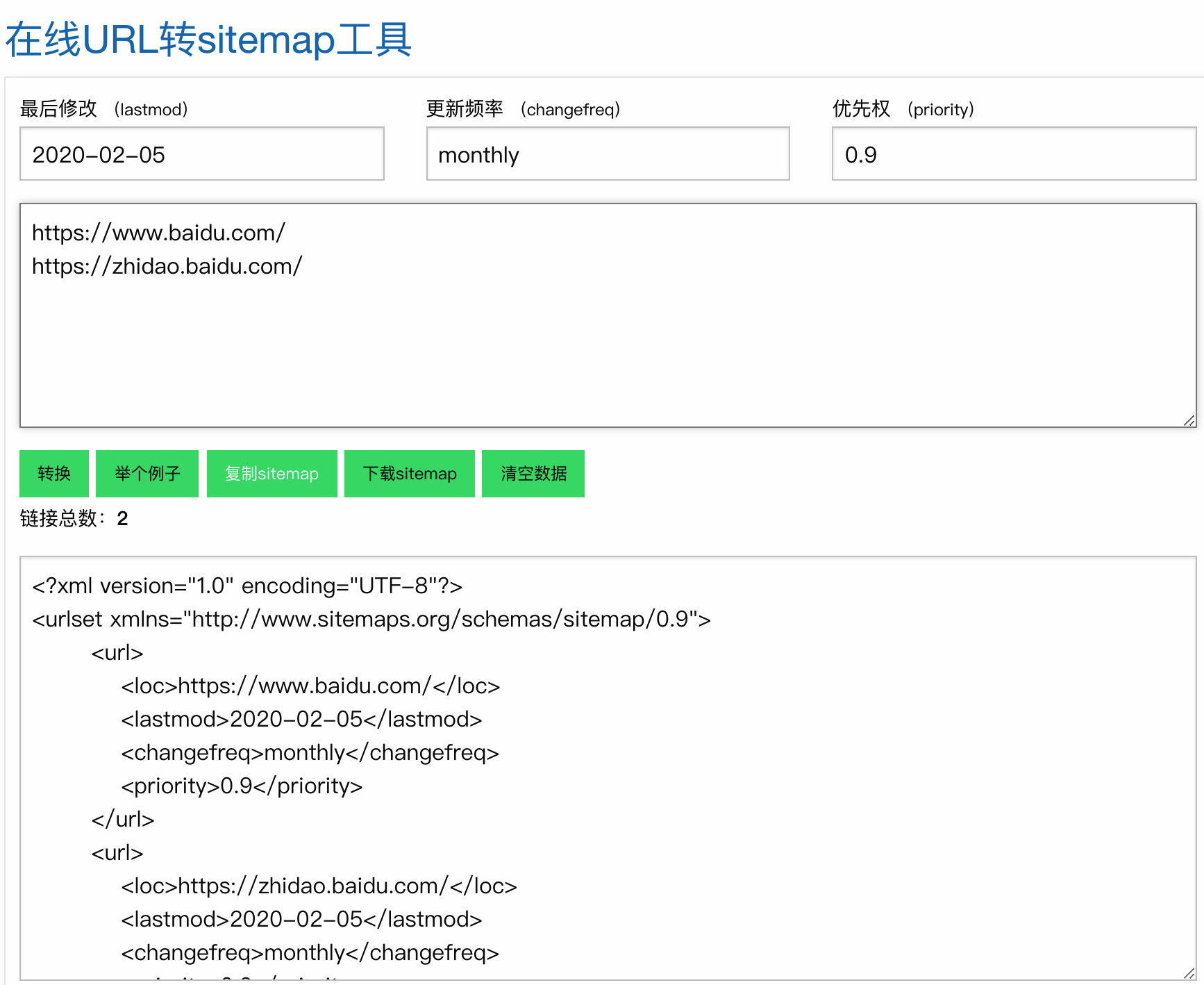Image resolution: width=1204 pixels, height=985 pixels.
Task: Click the changefreq input showing monthly
Action: coord(608,154)
